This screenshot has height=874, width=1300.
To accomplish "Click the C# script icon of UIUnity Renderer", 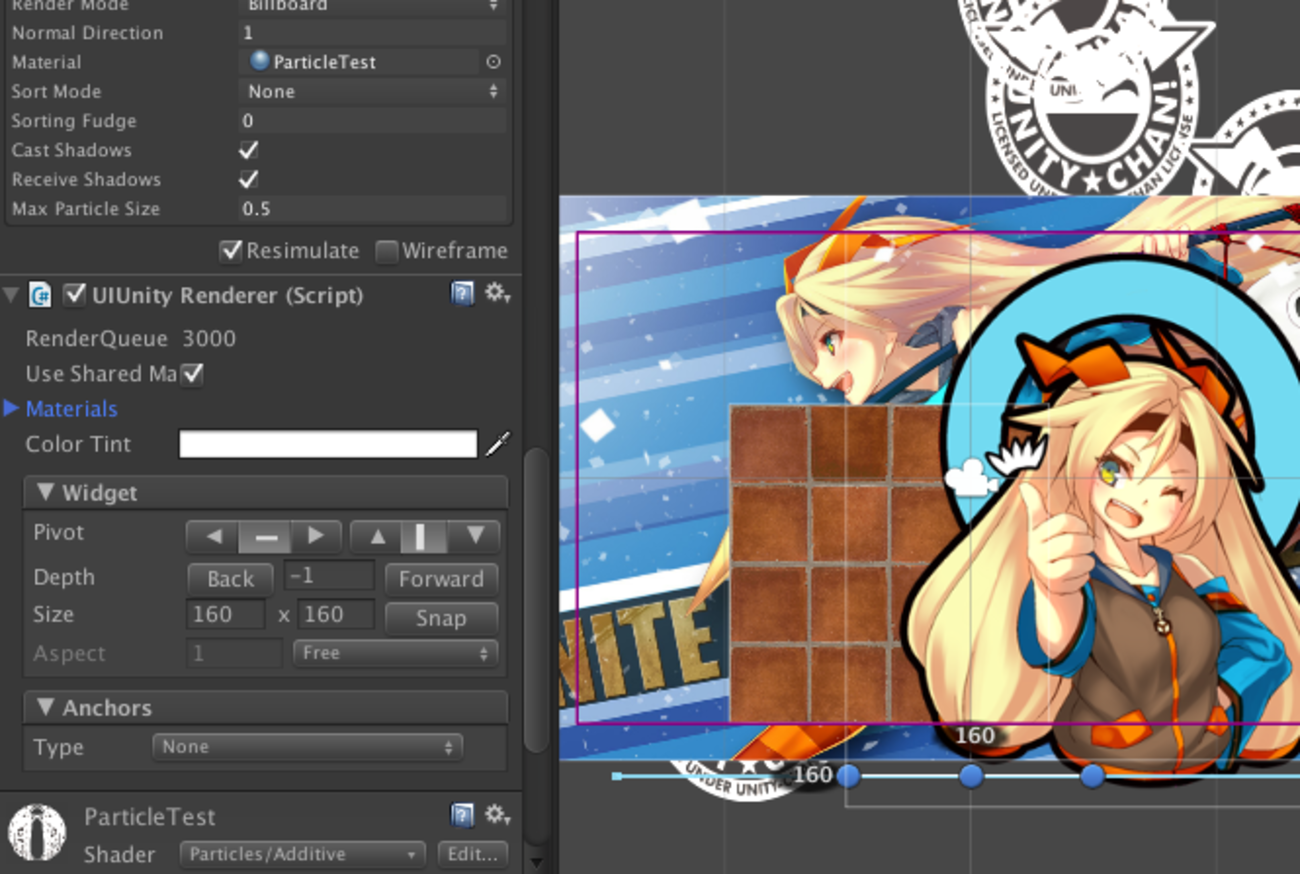I will click(40, 295).
